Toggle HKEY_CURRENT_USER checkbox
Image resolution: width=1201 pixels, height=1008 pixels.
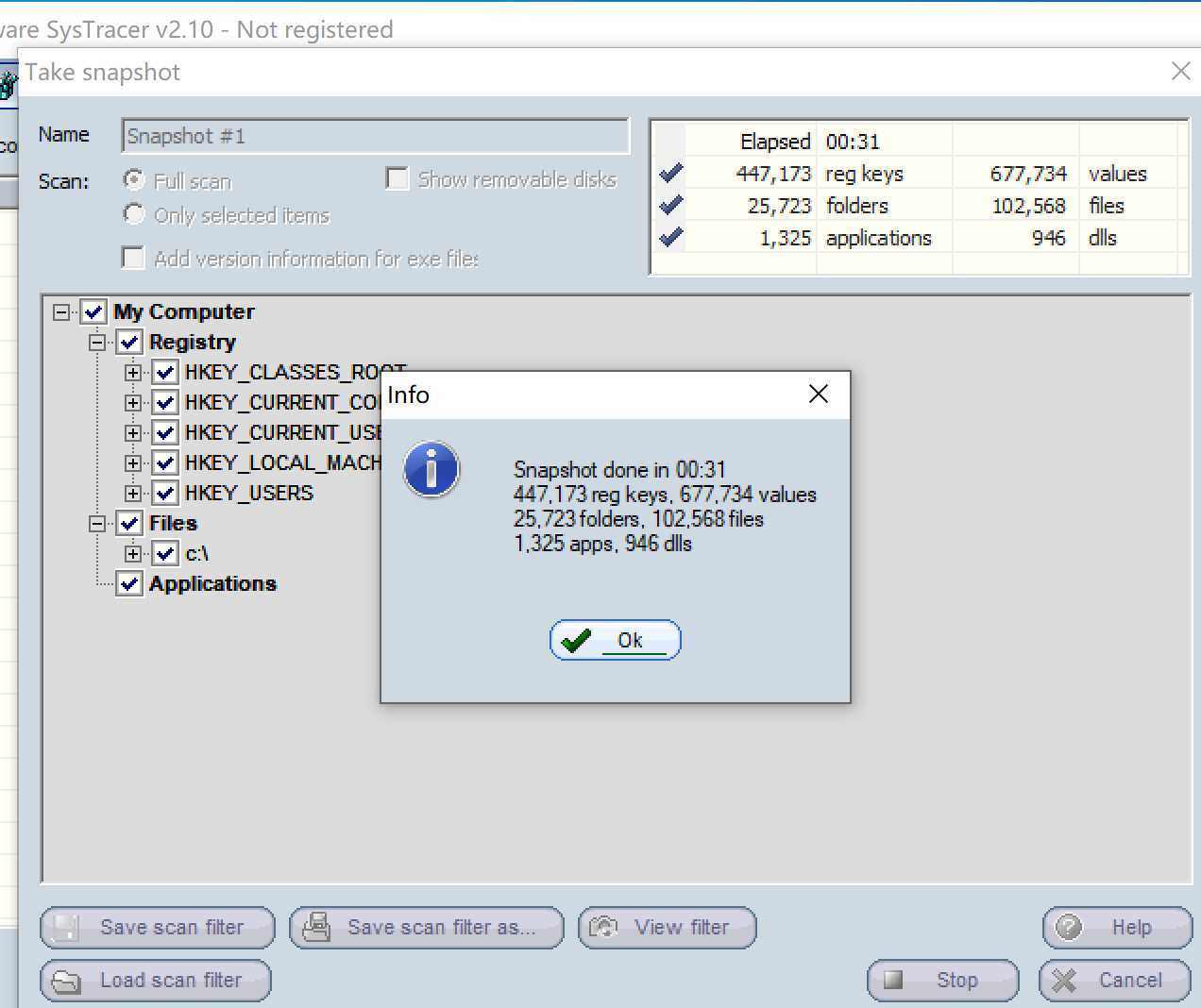pyautogui.click(x=165, y=432)
